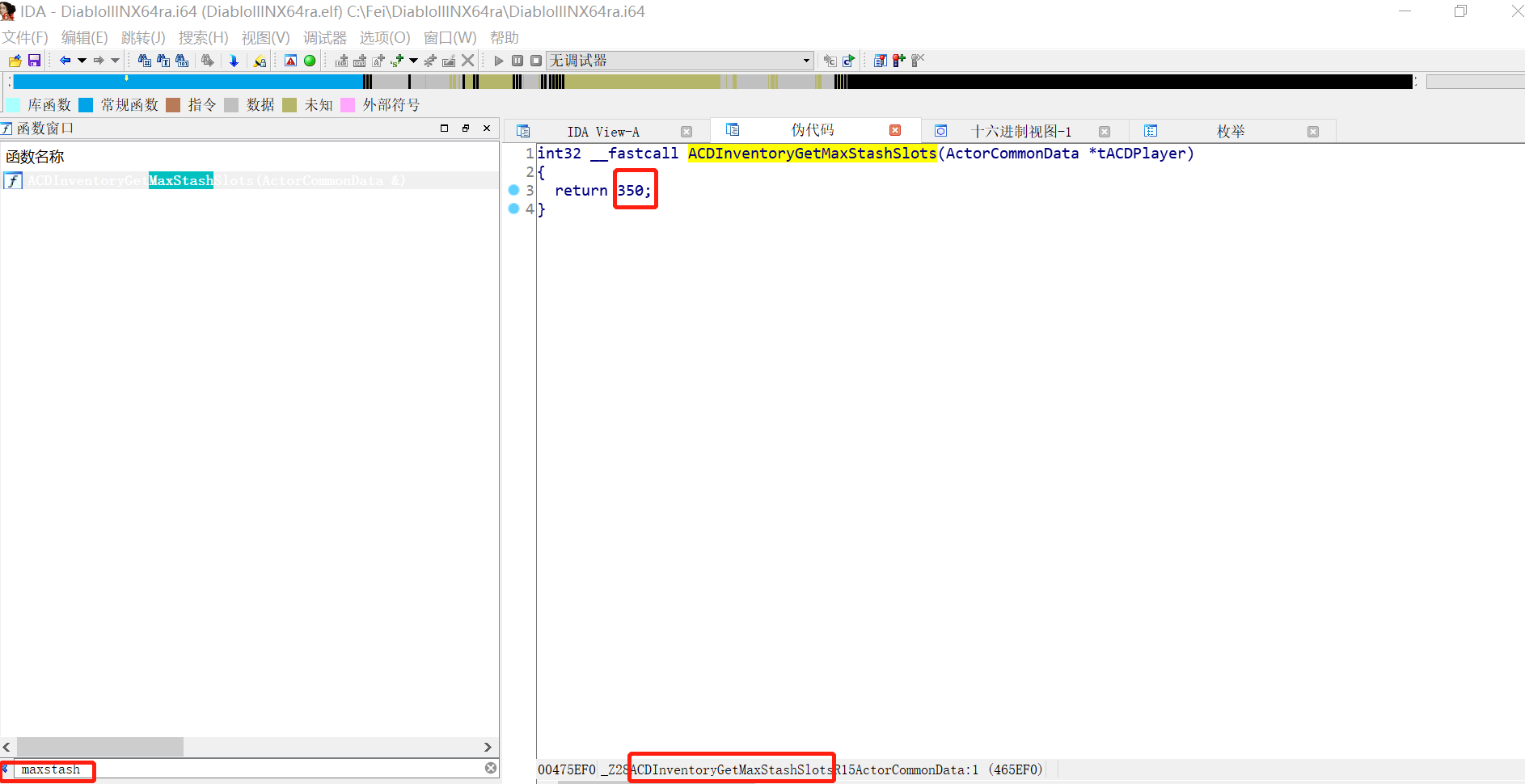Close the 十六进制视图-1 tab

(x=1105, y=132)
